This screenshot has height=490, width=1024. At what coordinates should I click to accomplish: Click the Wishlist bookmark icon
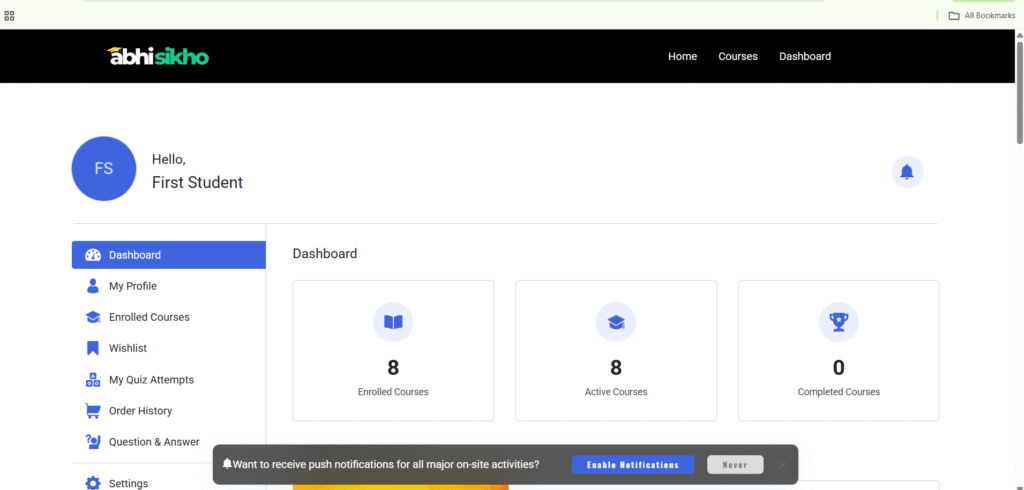[93, 348]
